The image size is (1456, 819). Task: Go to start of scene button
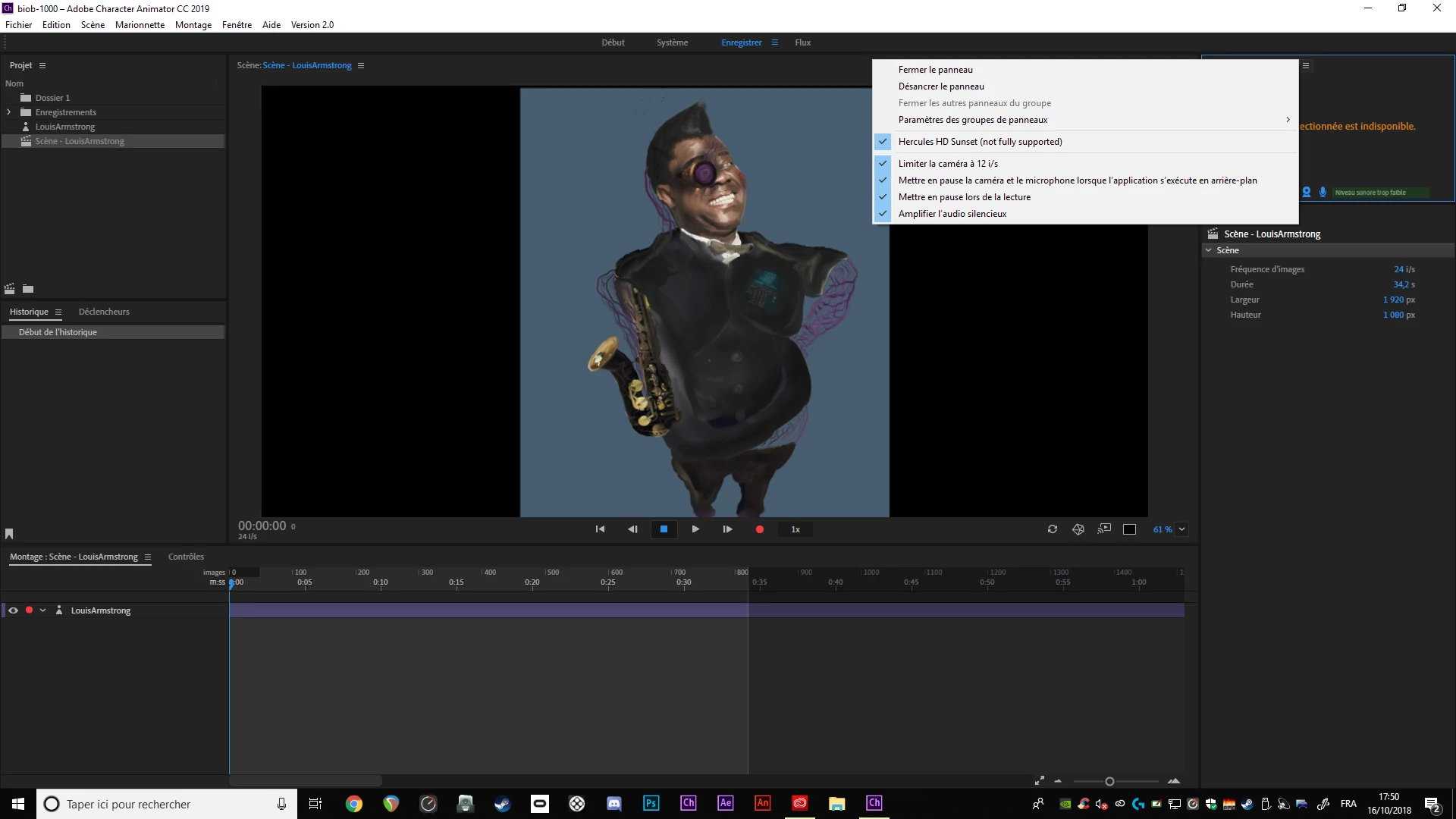click(600, 529)
